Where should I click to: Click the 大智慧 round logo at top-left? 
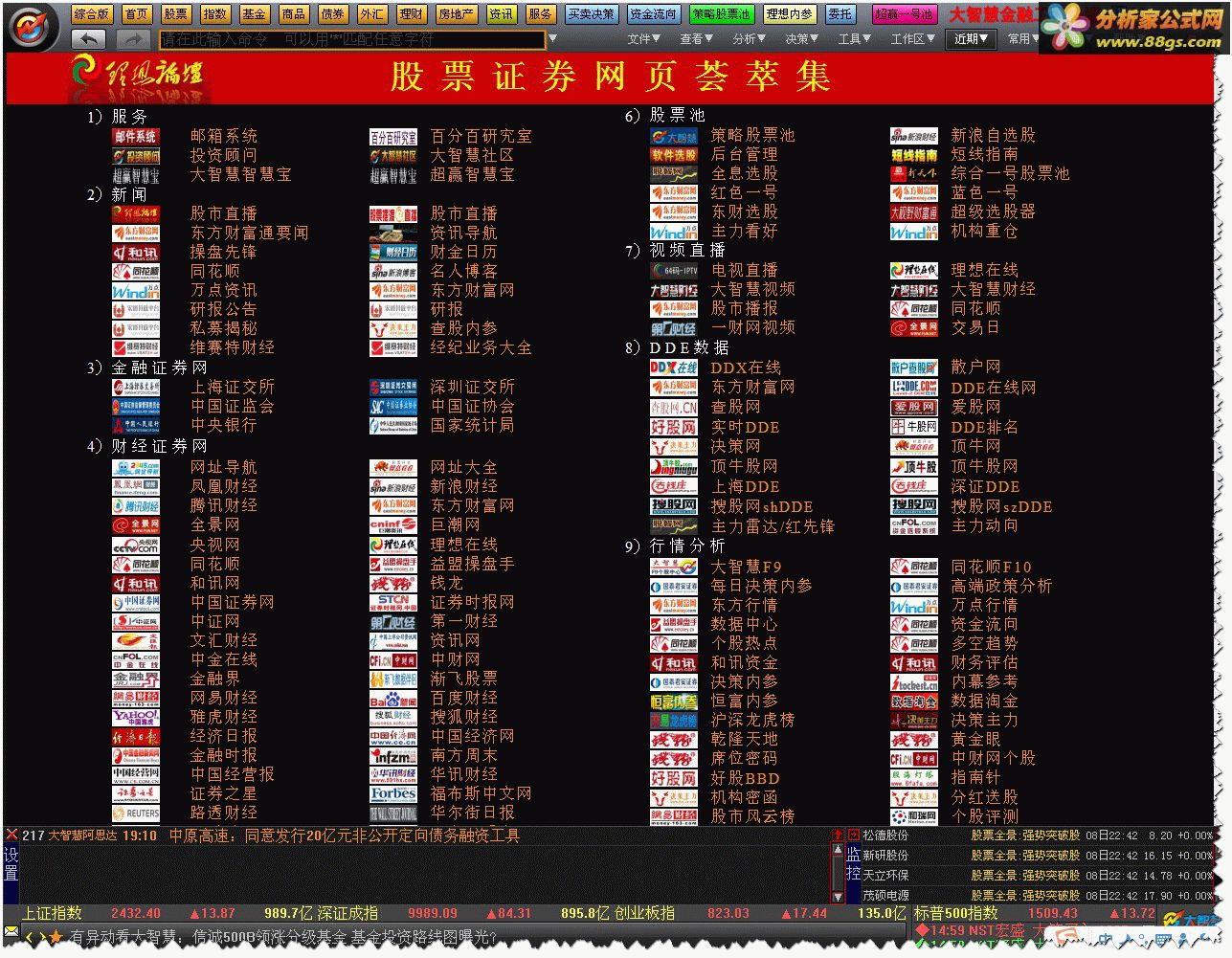(x=34, y=27)
